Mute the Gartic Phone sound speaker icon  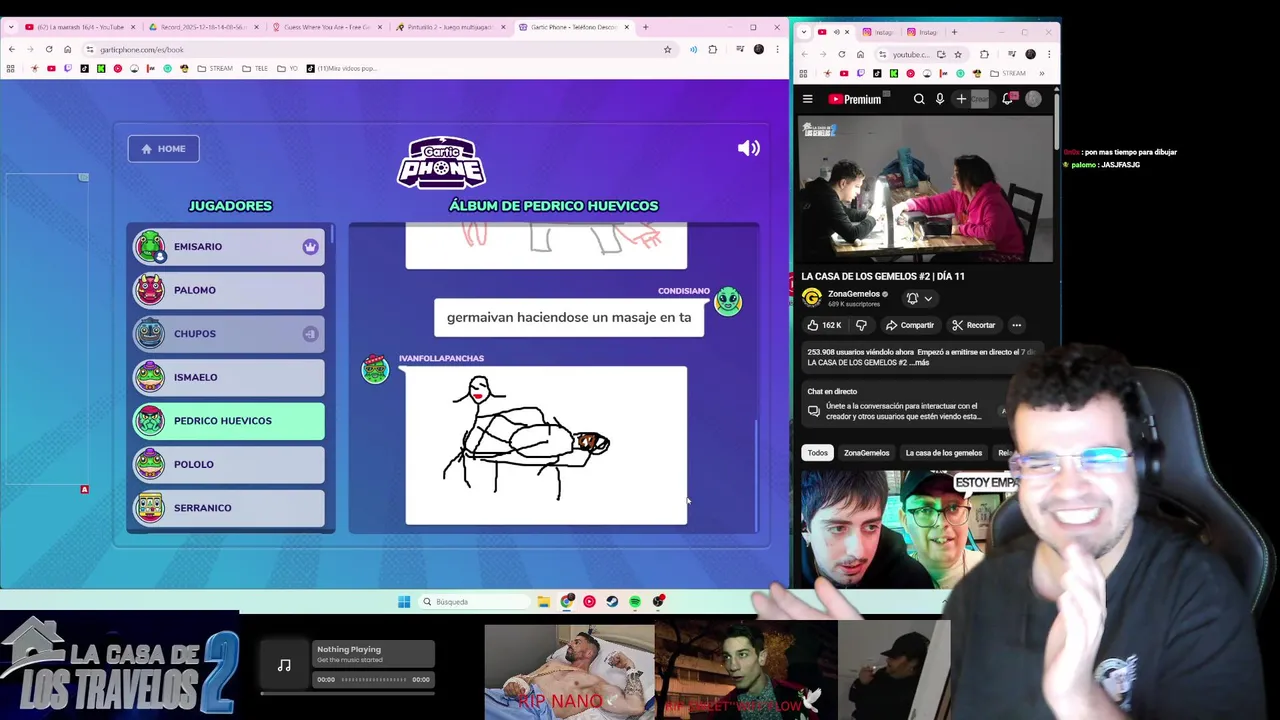(748, 148)
